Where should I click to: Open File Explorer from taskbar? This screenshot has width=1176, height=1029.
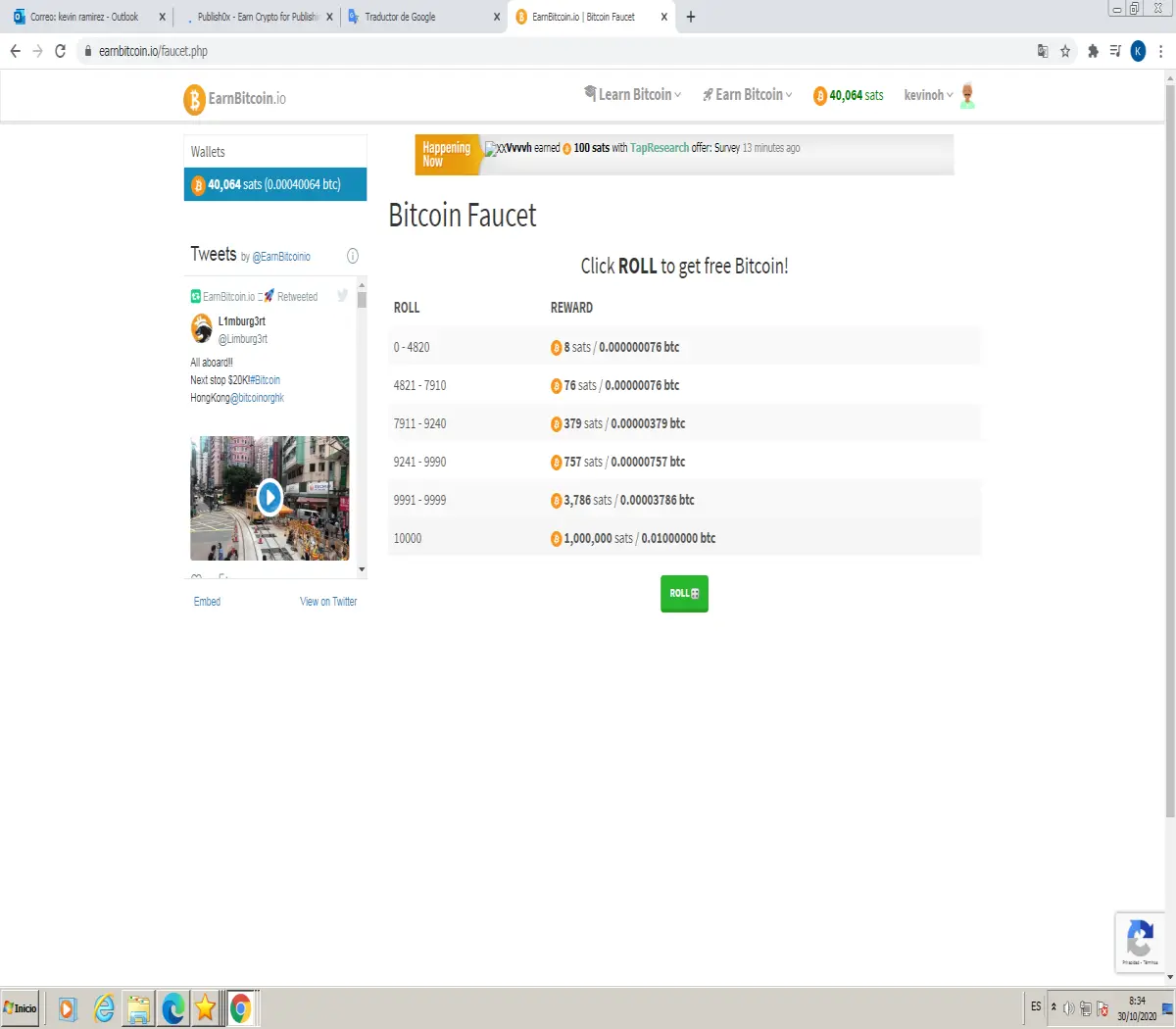[138, 1008]
